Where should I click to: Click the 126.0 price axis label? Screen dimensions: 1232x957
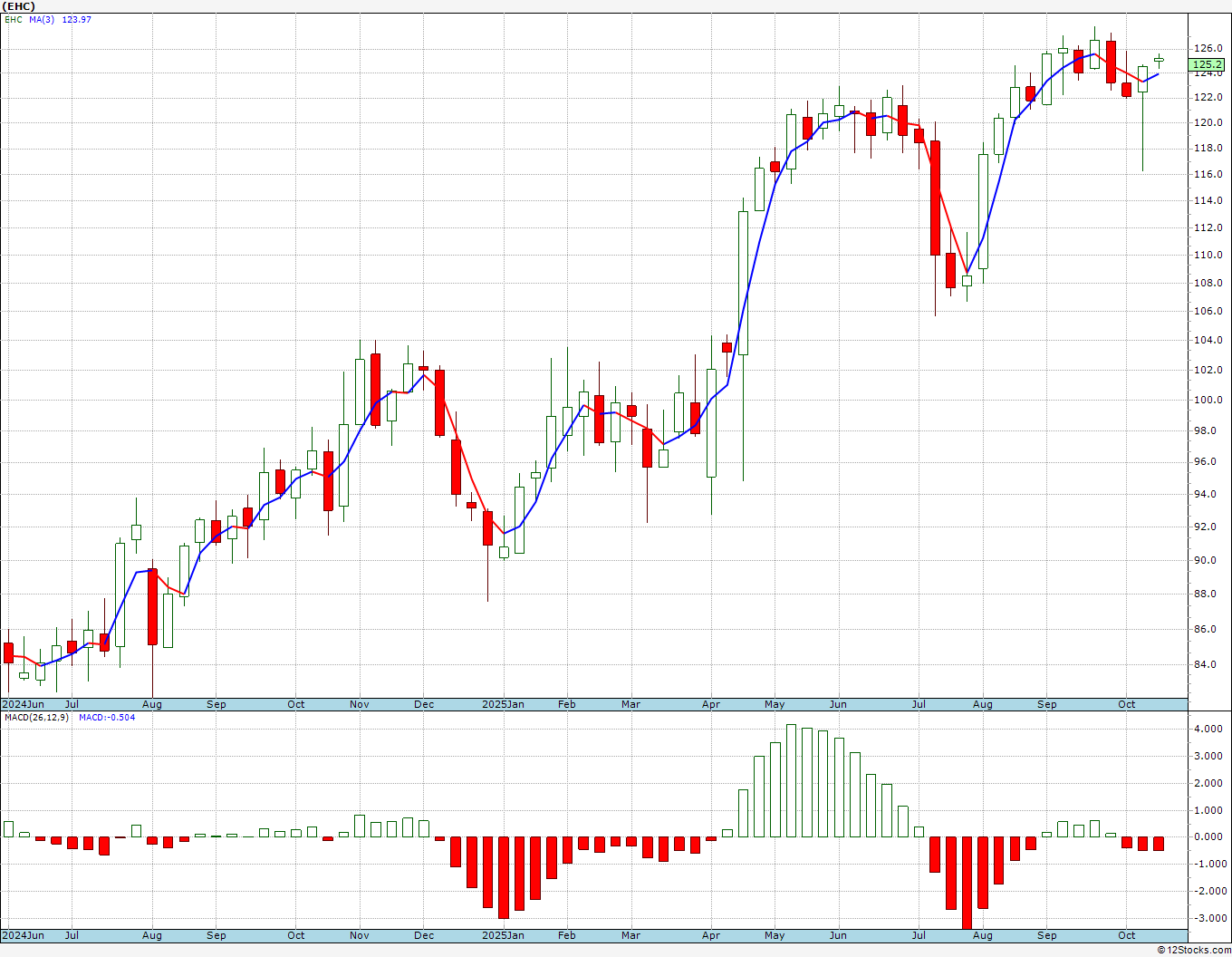pos(1208,49)
